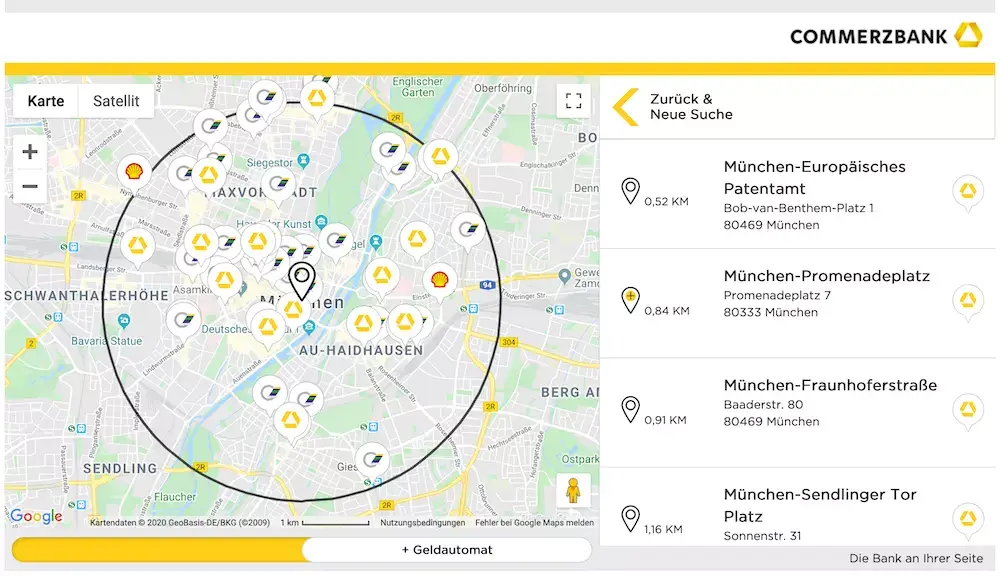Click the yellow filled toggle segment

tap(157, 550)
